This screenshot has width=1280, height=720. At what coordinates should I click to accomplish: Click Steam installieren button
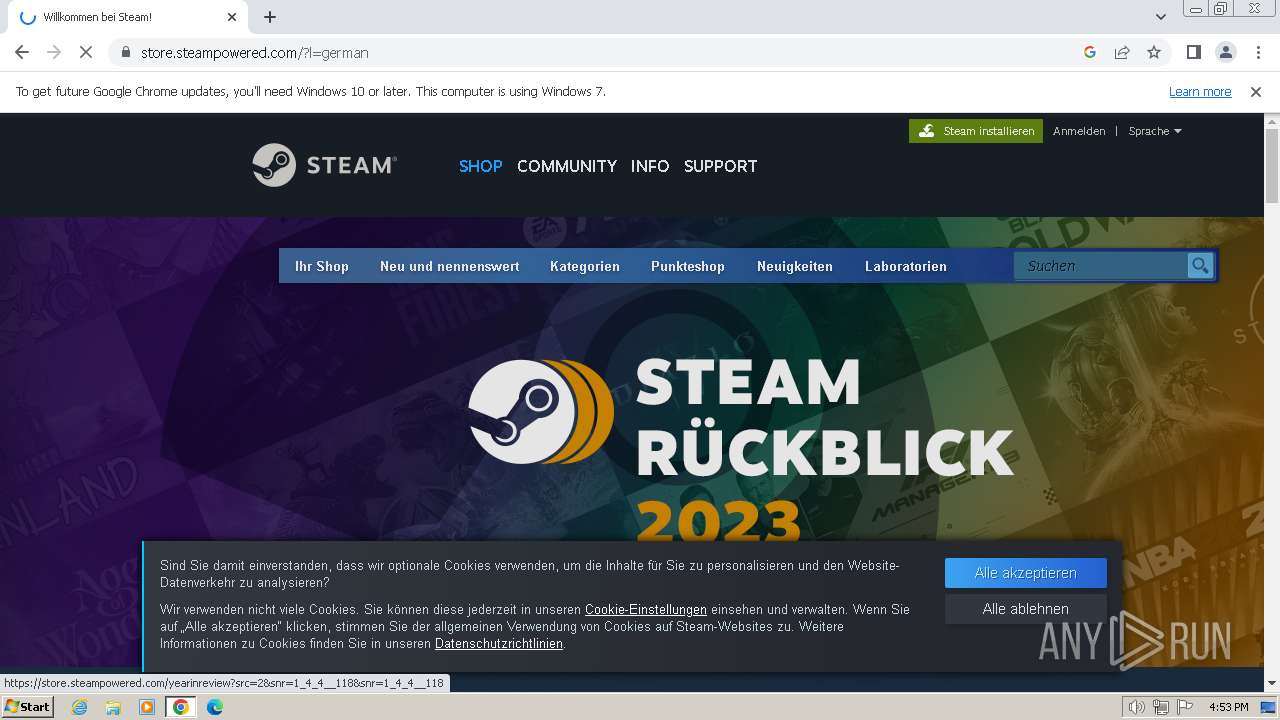[x=976, y=131]
